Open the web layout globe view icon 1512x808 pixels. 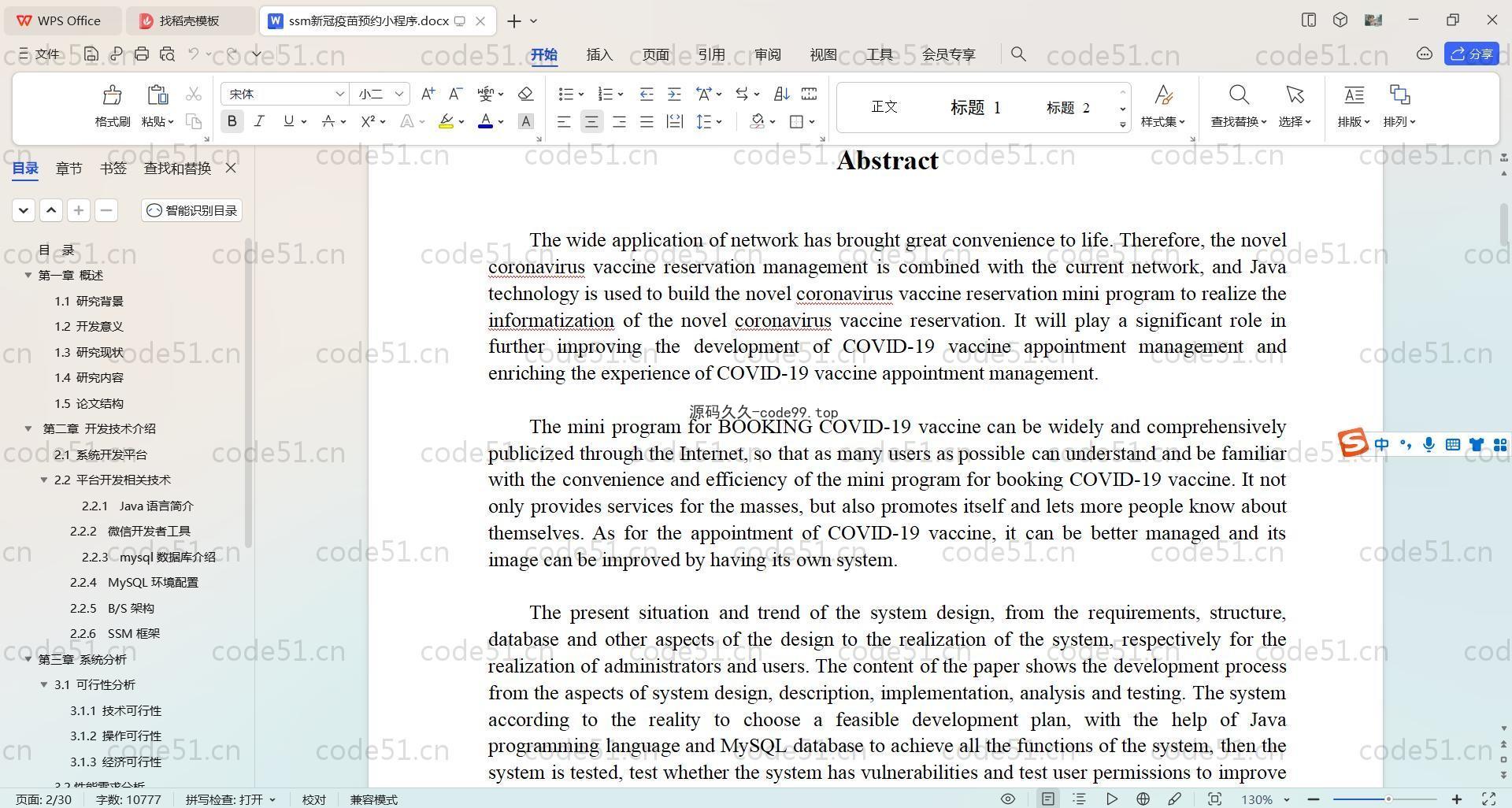point(1143,799)
